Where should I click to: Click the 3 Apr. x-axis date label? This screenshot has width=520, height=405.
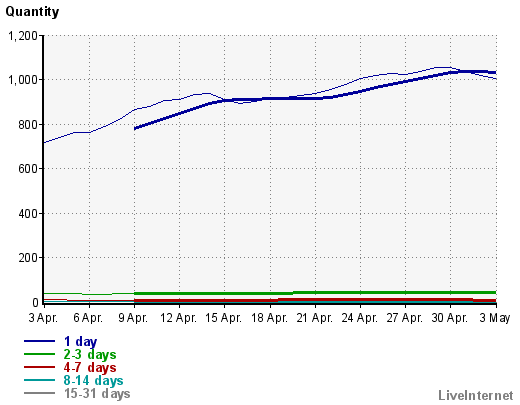tap(43, 318)
